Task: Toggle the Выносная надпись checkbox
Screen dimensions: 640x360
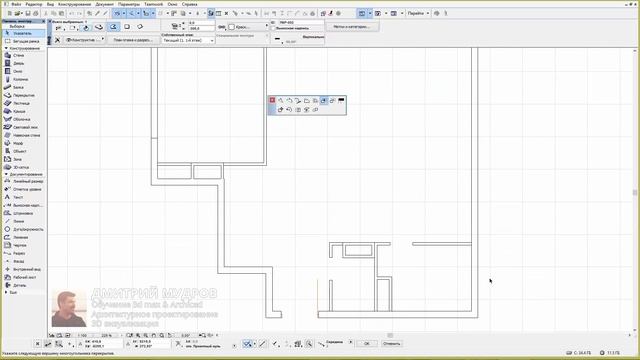Action: [273, 28]
